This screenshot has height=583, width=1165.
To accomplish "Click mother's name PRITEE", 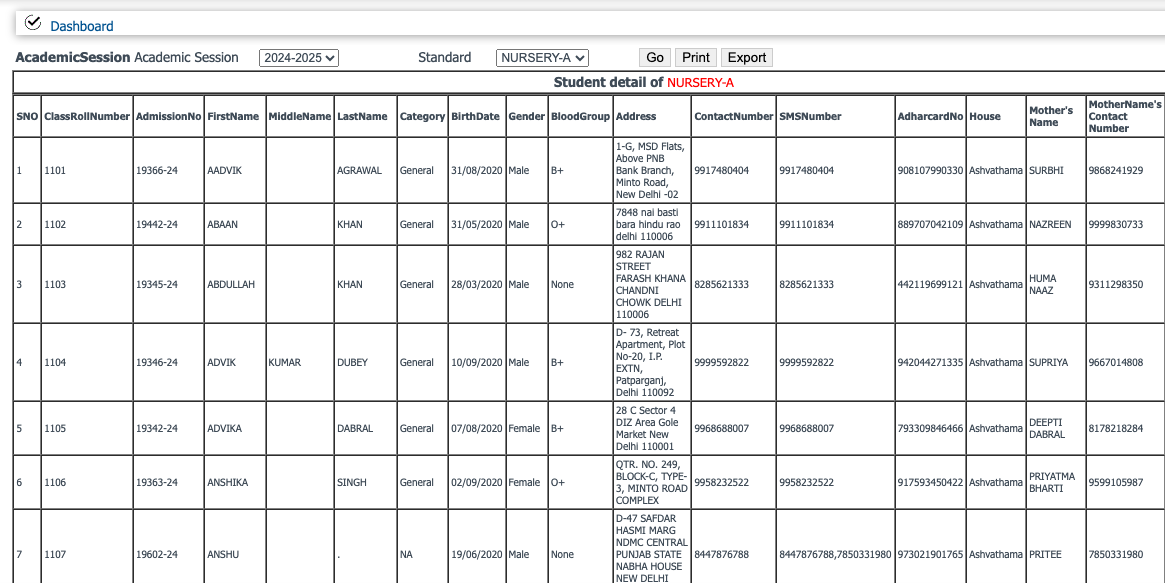I will point(1044,554).
